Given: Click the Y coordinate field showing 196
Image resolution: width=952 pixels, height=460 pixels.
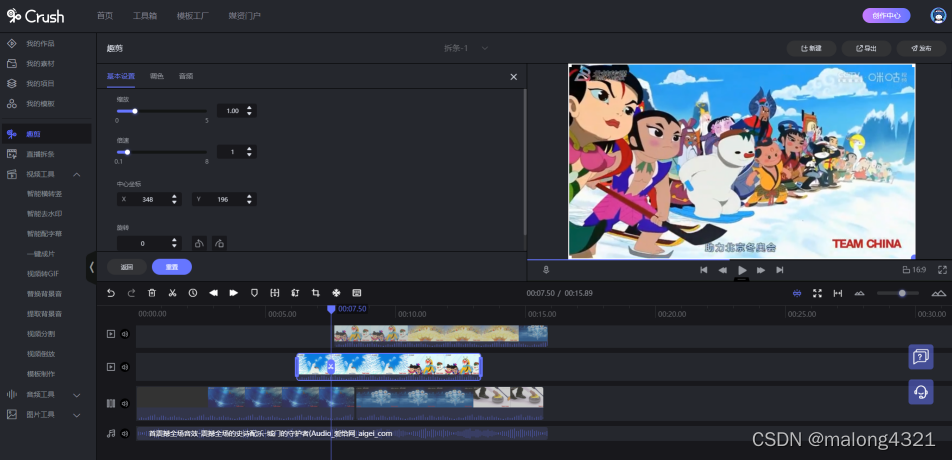Looking at the screenshot, I should point(225,199).
